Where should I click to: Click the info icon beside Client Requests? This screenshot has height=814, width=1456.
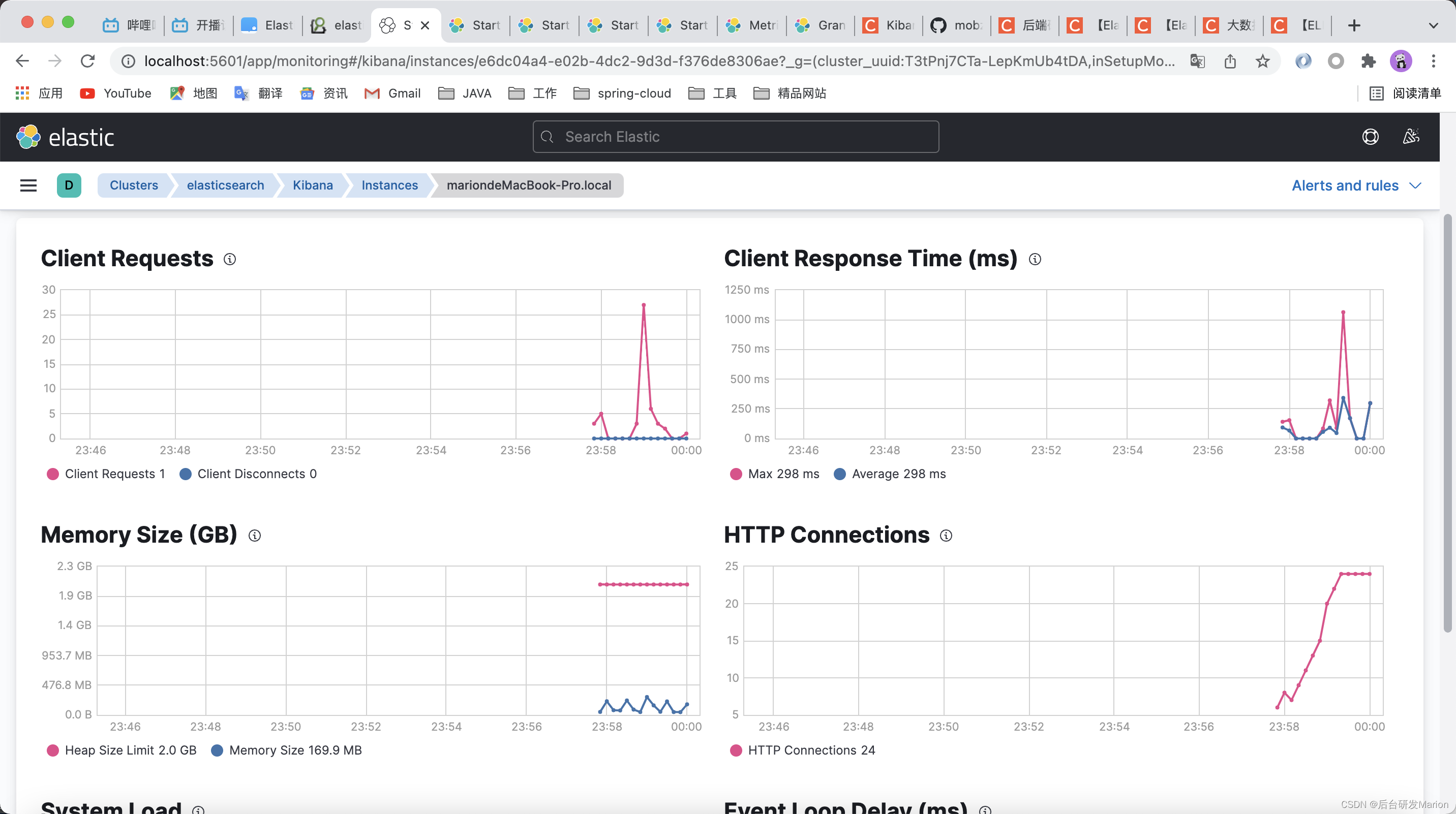tap(229, 259)
